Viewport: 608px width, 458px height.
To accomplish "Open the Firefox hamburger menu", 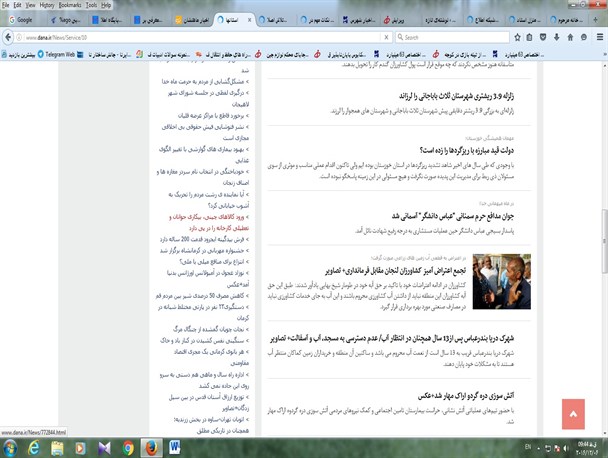I will tap(599, 37).
